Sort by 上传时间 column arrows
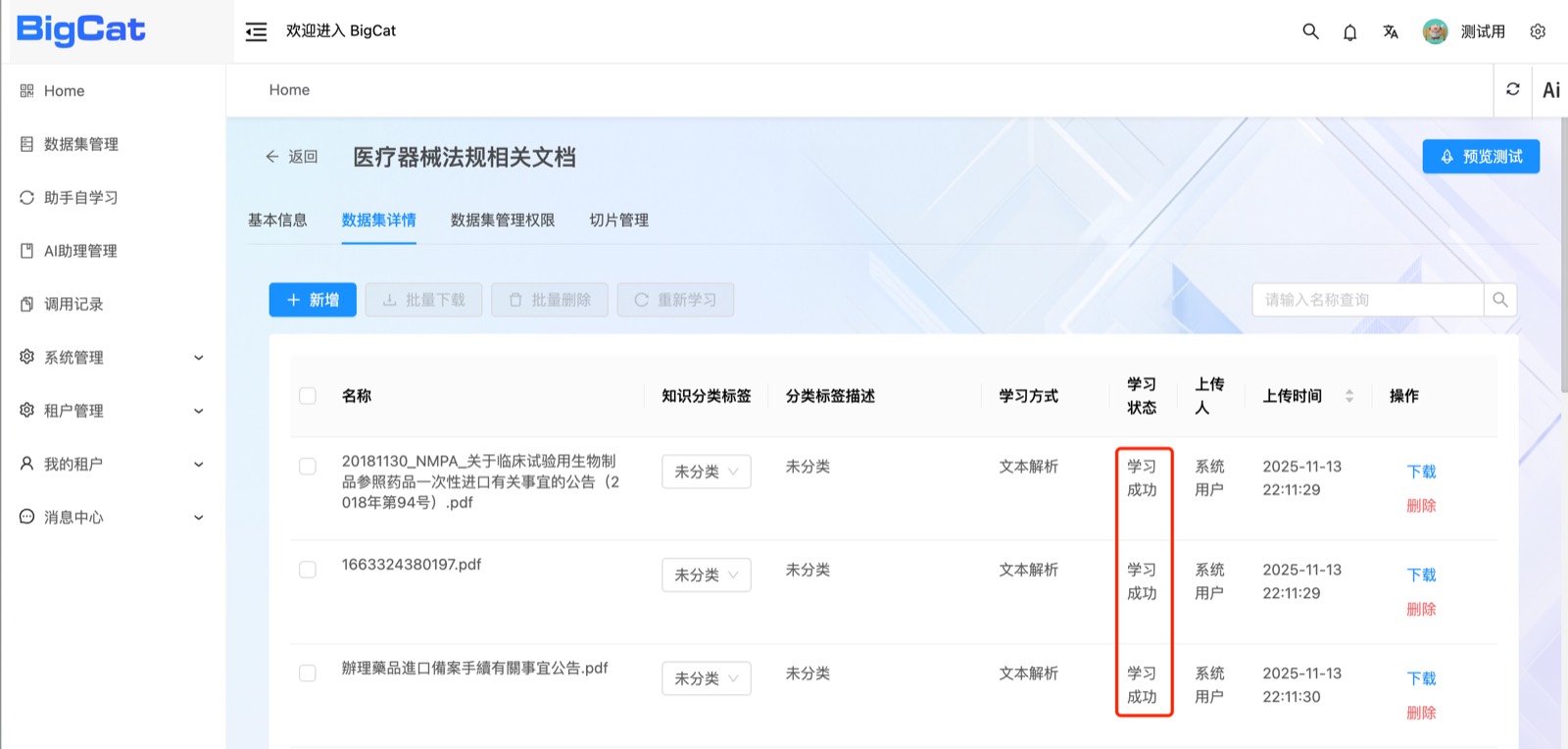1568x749 pixels. point(1349,396)
